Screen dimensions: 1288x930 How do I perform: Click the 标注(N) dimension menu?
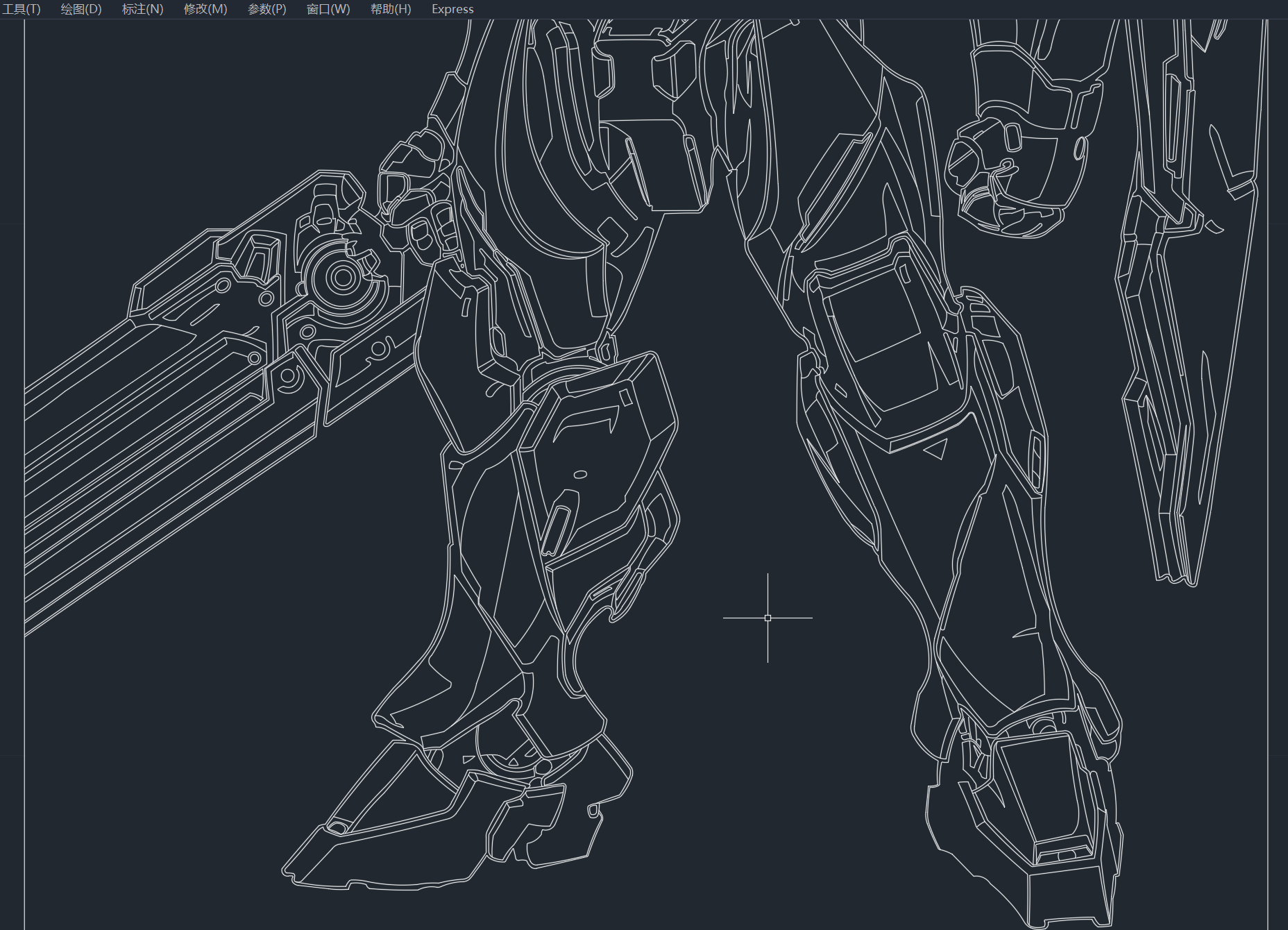(142, 9)
